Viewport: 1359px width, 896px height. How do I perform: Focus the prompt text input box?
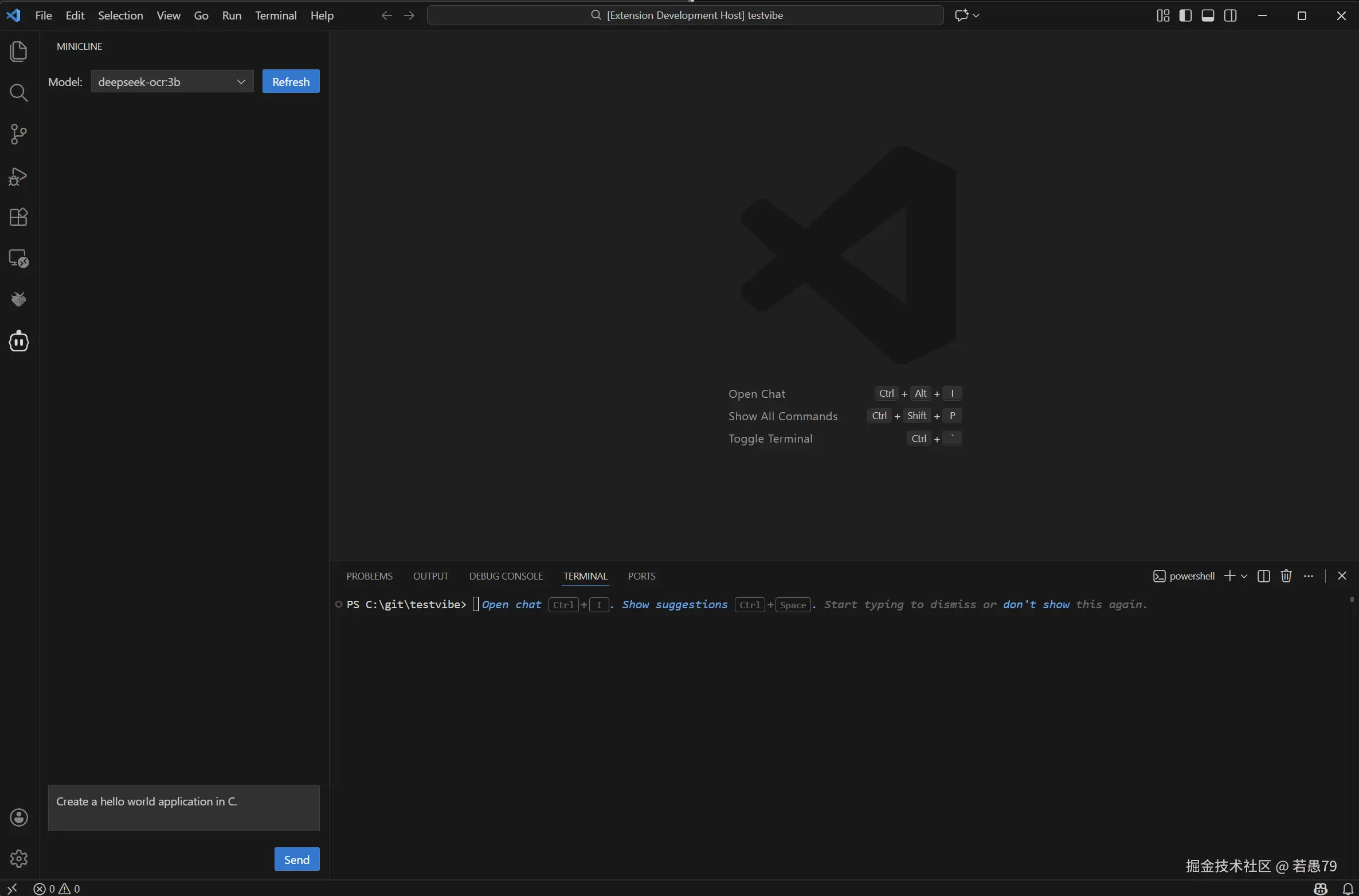tap(183, 808)
